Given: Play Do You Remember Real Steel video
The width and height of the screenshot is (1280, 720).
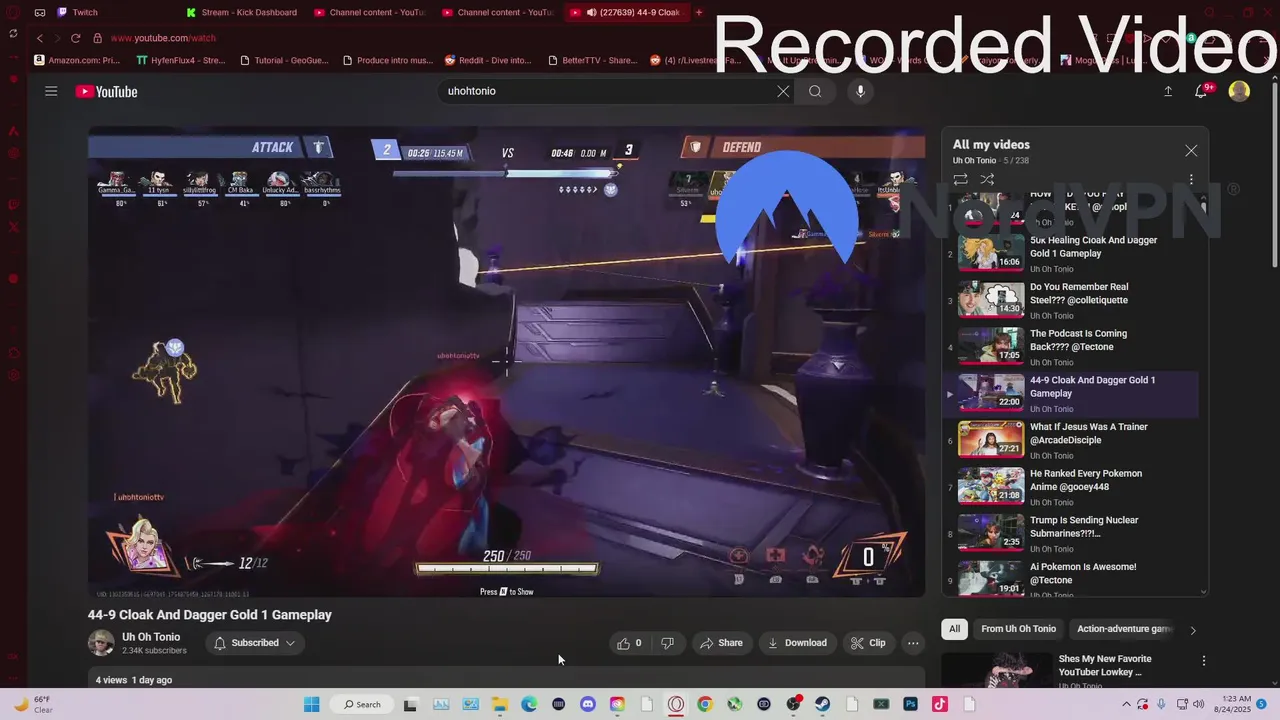Looking at the screenshot, I should [1071, 301].
